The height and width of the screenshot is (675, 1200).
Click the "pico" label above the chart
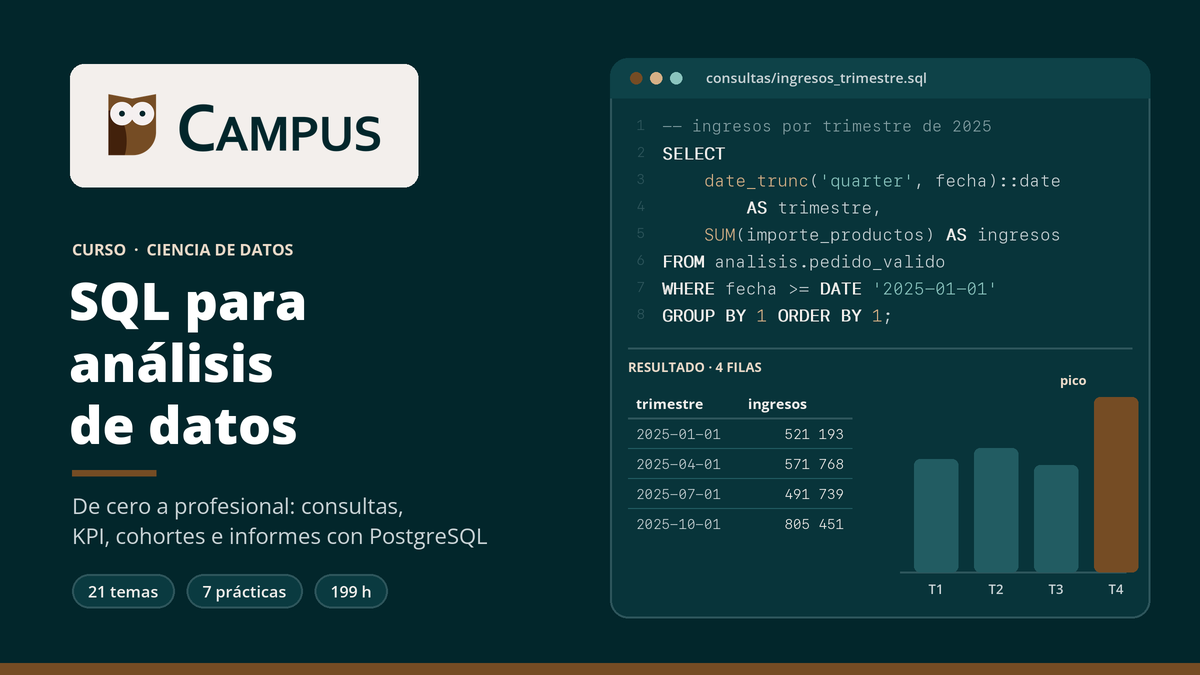tap(1073, 381)
